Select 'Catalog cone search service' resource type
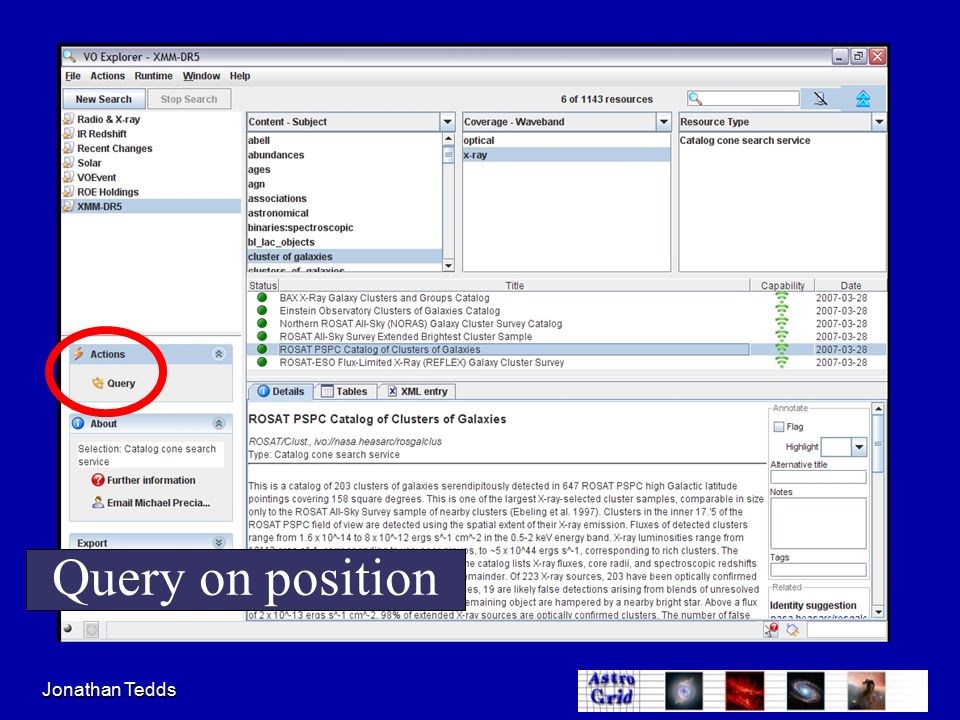Screen dimensions: 960x720 (x=782, y=140)
